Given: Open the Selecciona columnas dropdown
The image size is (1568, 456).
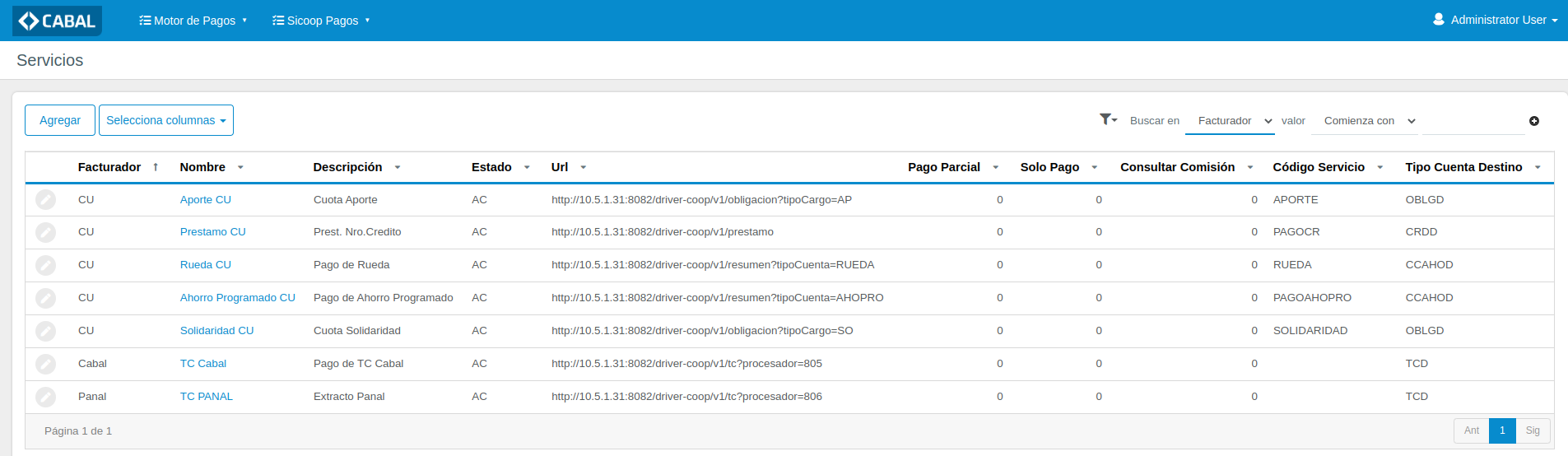Looking at the screenshot, I should [166, 120].
